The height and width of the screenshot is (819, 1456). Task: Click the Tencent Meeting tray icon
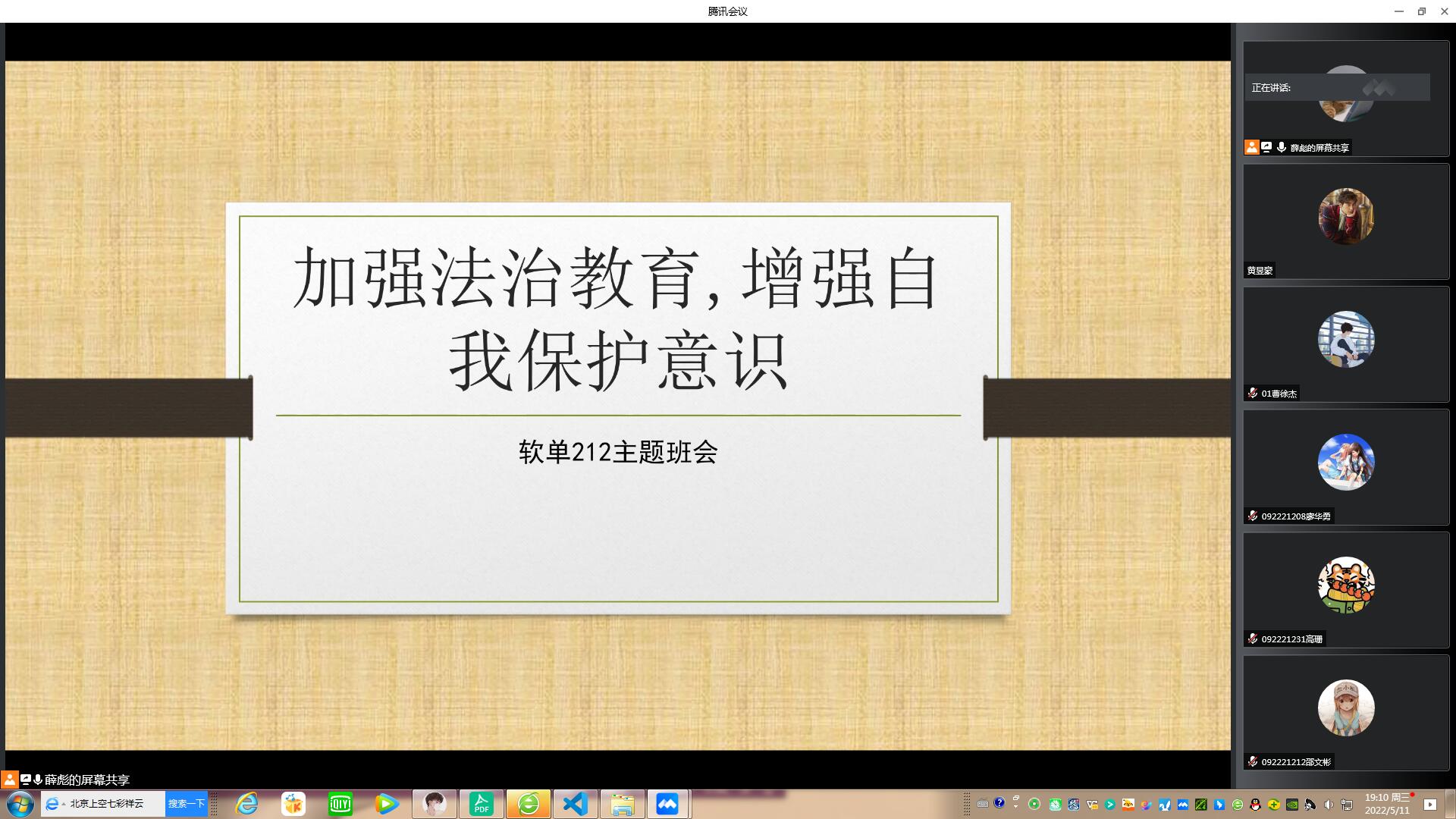click(1182, 805)
